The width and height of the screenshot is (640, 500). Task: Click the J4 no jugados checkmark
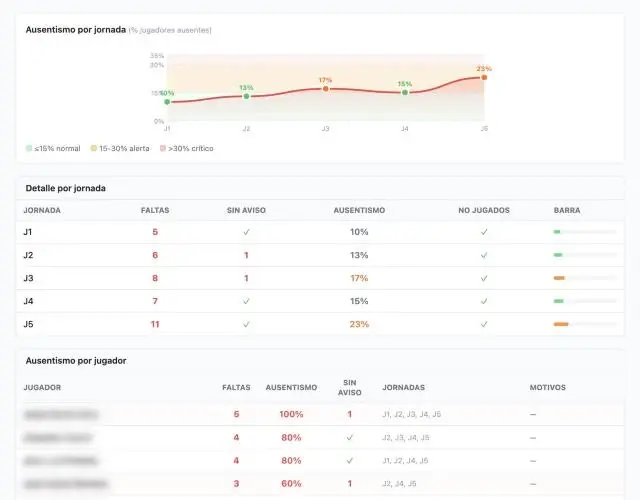(484, 301)
